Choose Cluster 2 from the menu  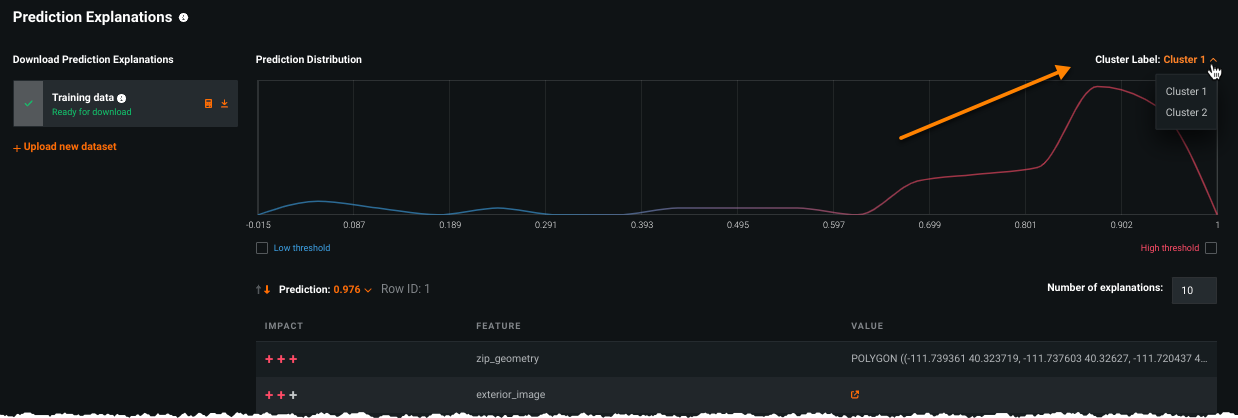click(x=1186, y=113)
